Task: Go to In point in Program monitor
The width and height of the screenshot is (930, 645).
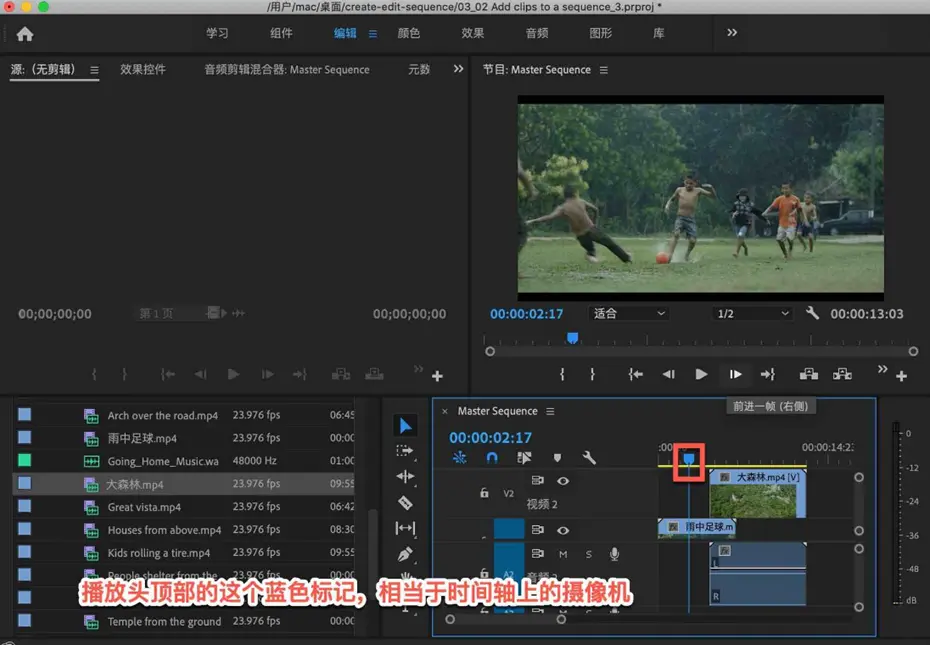Action: tap(636, 374)
